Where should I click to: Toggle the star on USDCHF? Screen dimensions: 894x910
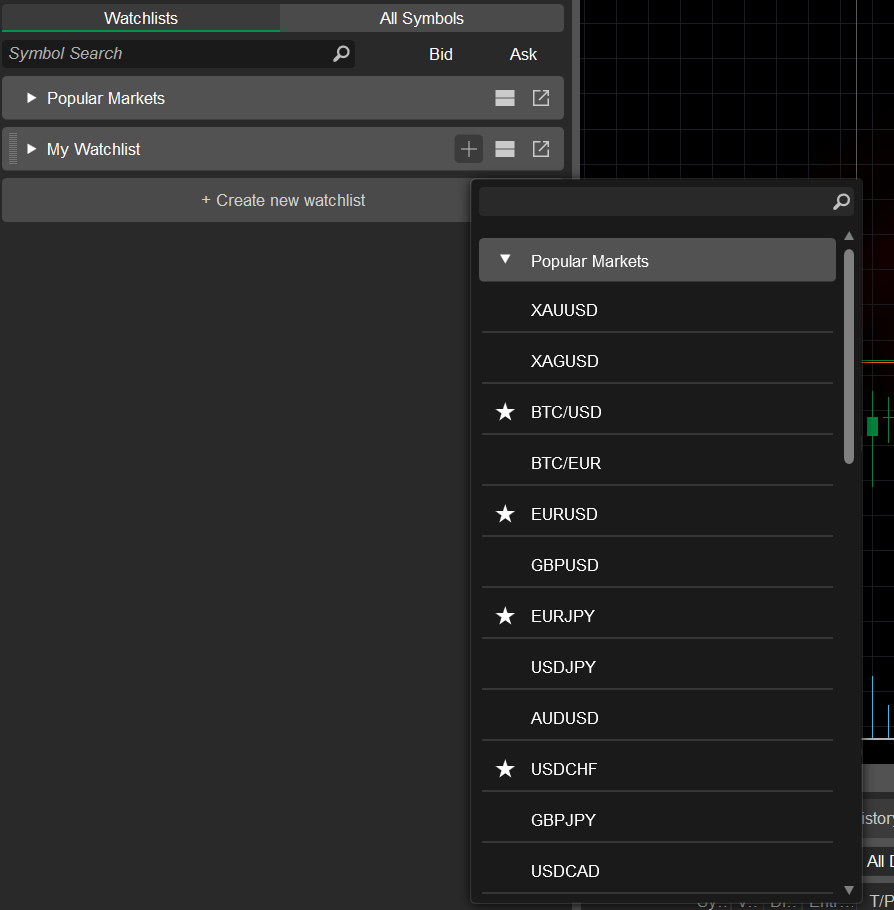tap(505, 769)
